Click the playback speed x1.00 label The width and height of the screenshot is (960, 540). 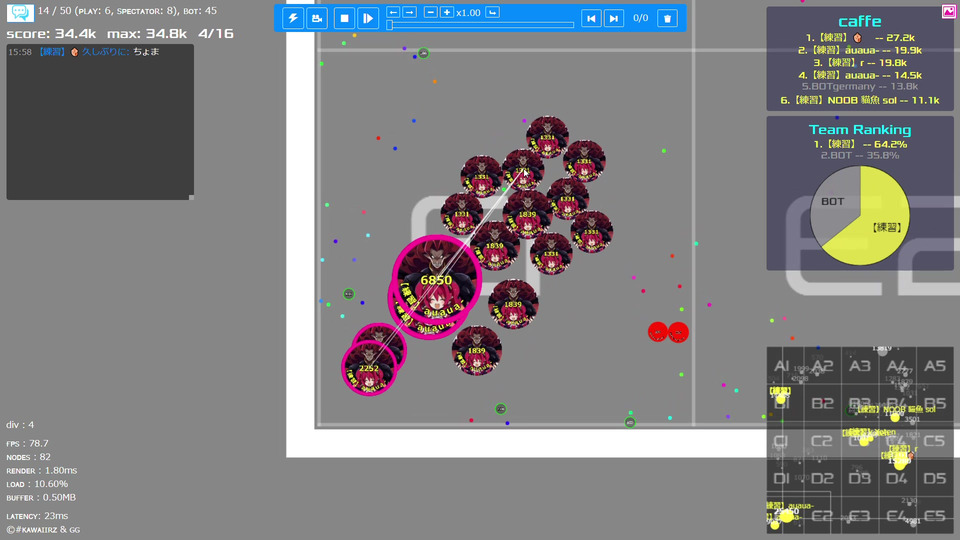click(468, 13)
